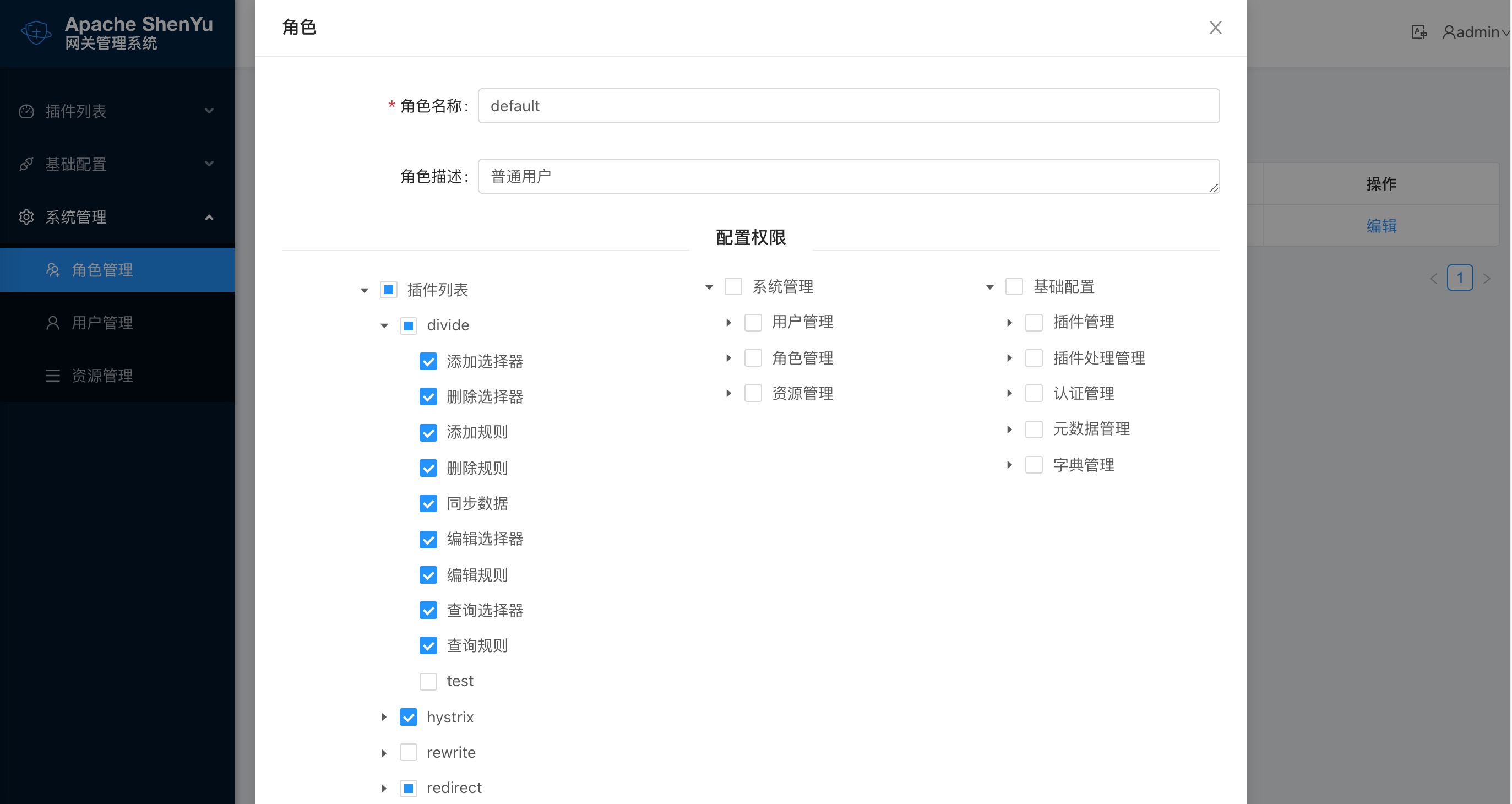Click the 用户管理 person icon in sidebar
Screen dimensions: 1512x804
point(53,323)
